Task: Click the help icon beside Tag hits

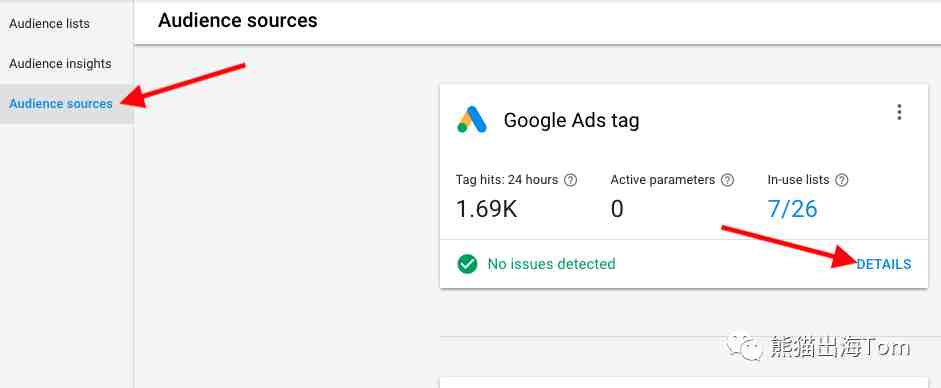Action: tap(571, 180)
